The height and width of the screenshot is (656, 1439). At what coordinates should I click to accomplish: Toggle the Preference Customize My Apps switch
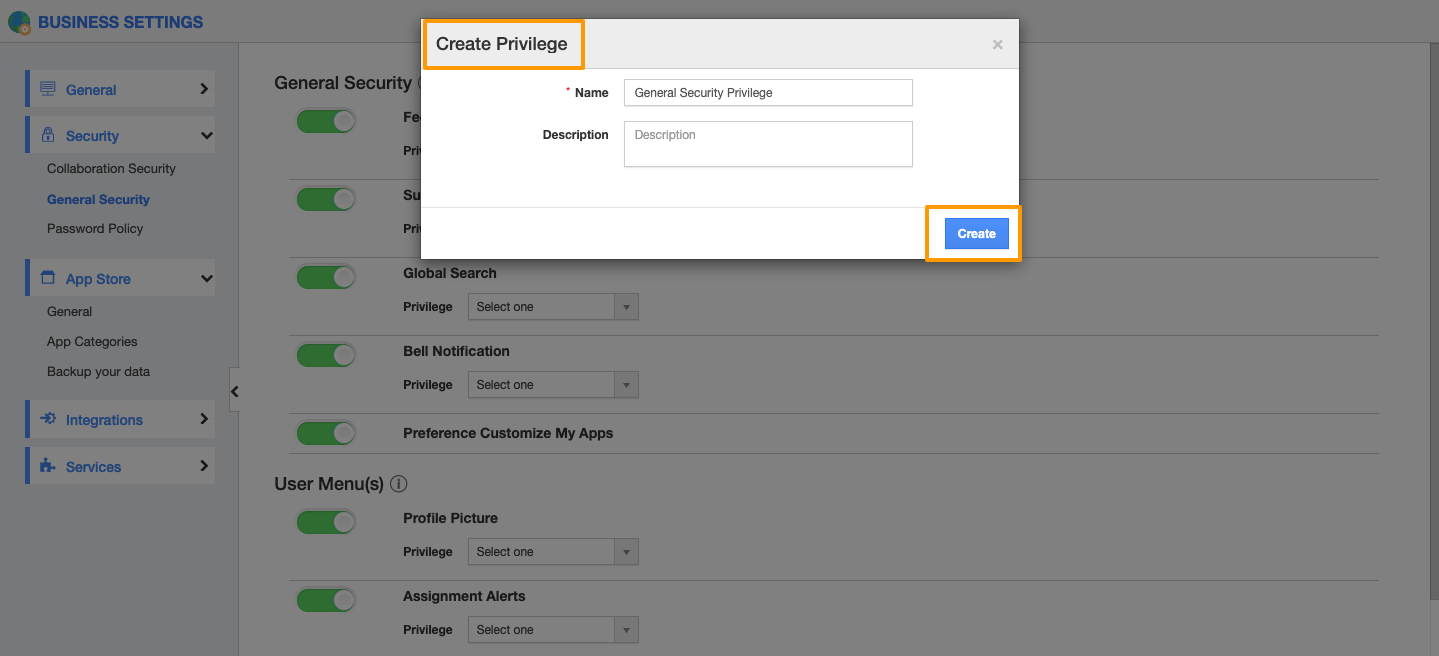pos(326,433)
